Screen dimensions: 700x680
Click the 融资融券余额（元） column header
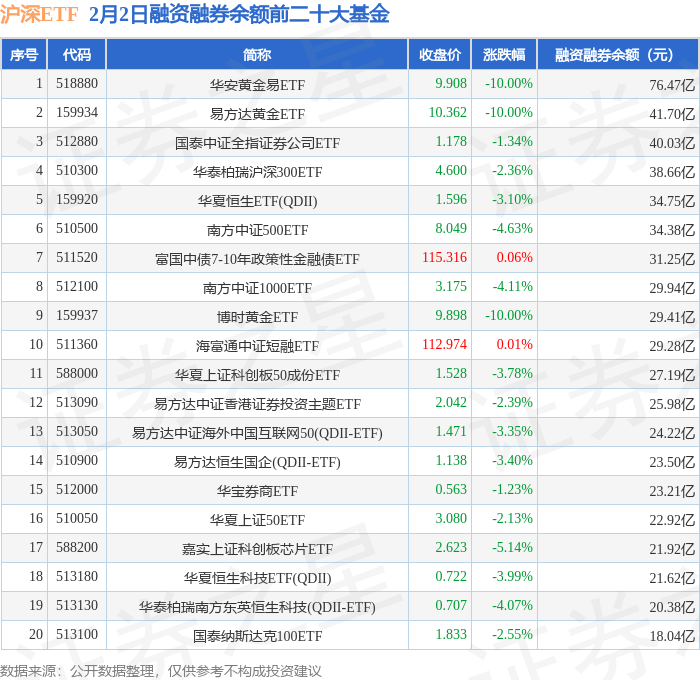[x=618, y=54]
